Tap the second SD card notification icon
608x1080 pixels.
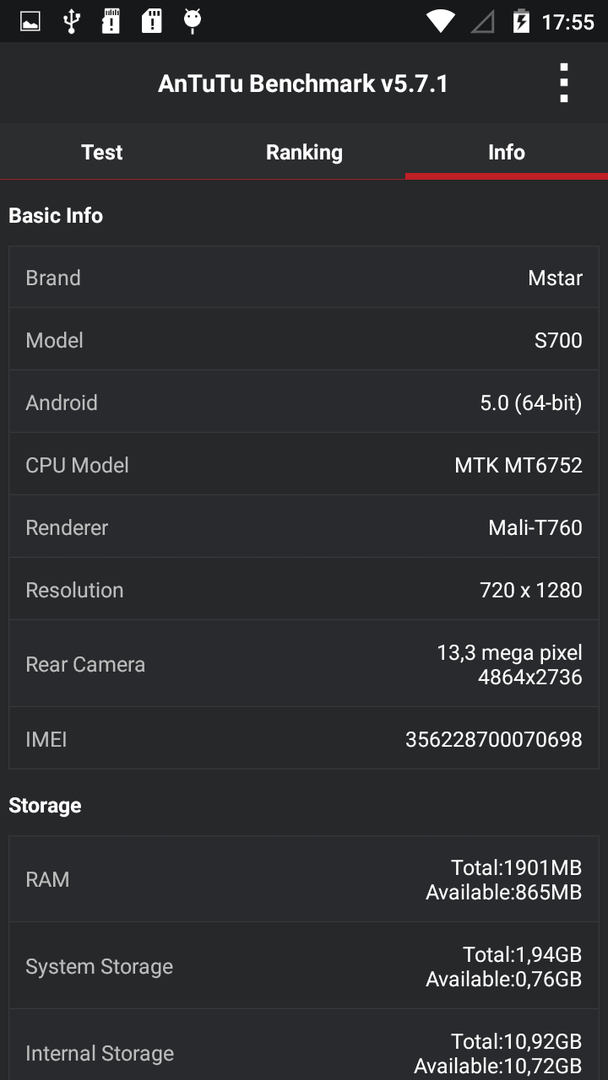coord(151,21)
